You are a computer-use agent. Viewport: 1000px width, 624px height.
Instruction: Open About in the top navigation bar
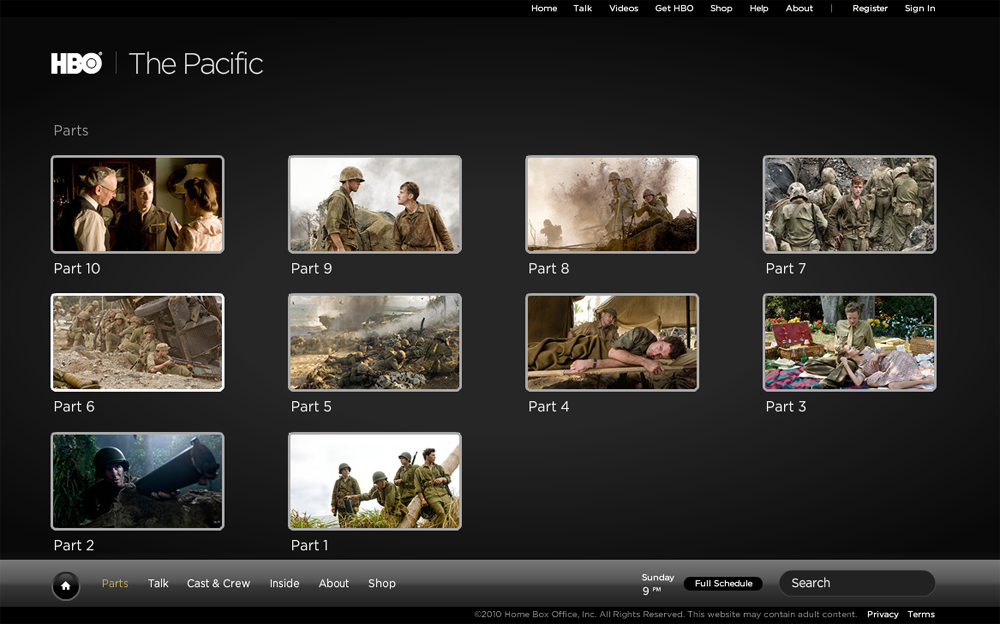799,8
